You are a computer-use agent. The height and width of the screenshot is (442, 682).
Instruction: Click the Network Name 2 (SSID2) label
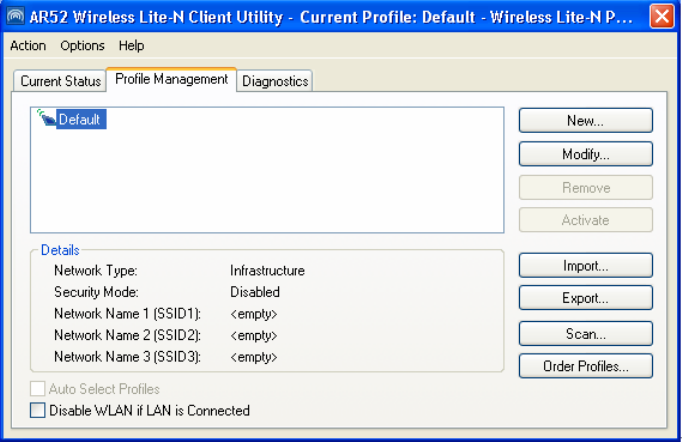(x=127, y=335)
